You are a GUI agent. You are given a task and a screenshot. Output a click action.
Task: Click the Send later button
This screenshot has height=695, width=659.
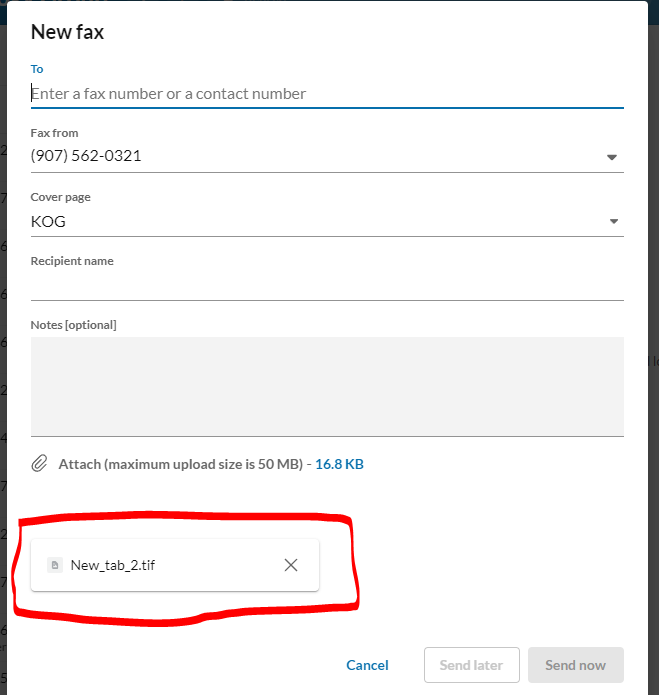point(472,665)
